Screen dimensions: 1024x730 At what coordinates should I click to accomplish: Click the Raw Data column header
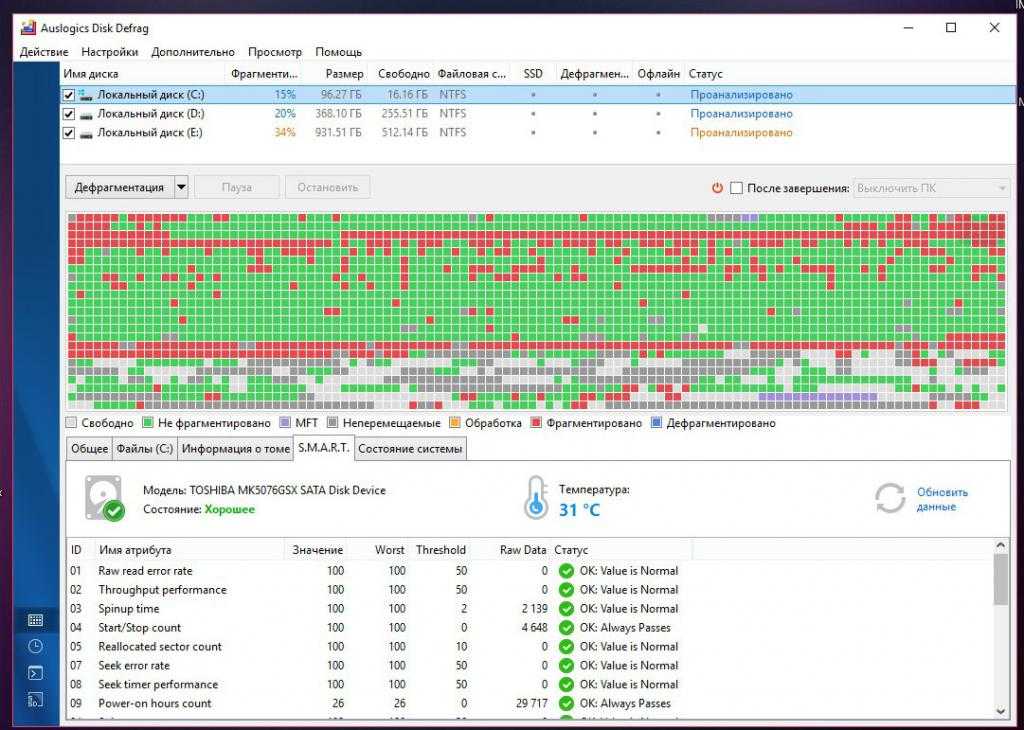(x=510, y=550)
